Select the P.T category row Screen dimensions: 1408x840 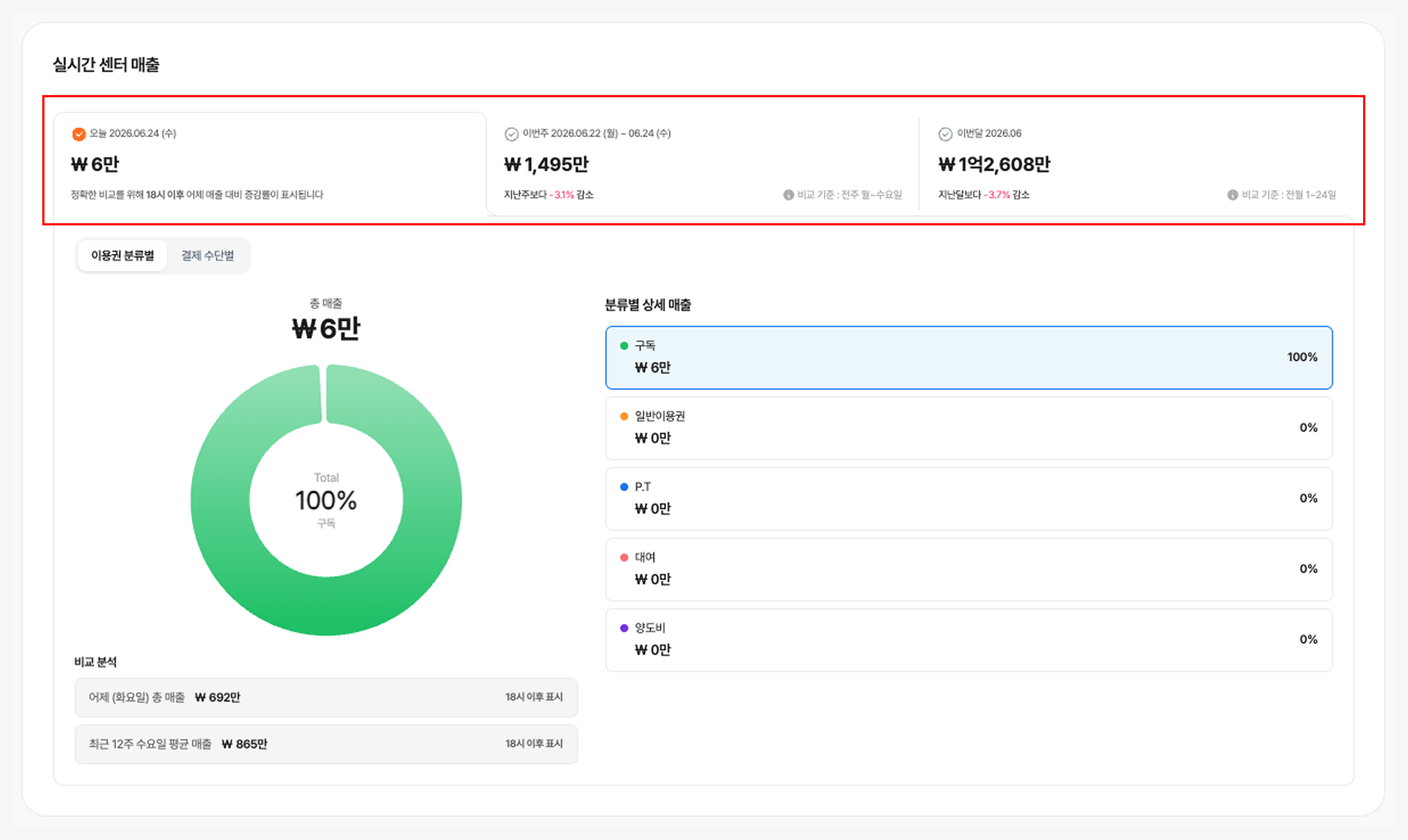(969, 499)
